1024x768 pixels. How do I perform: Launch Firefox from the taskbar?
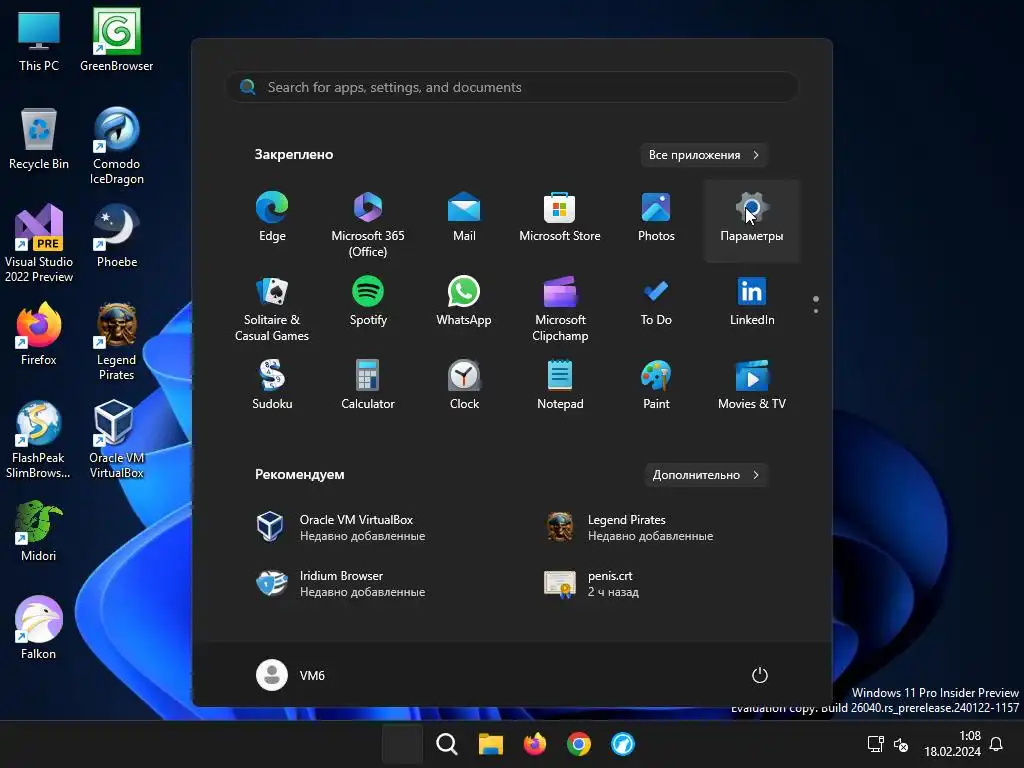pos(535,744)
